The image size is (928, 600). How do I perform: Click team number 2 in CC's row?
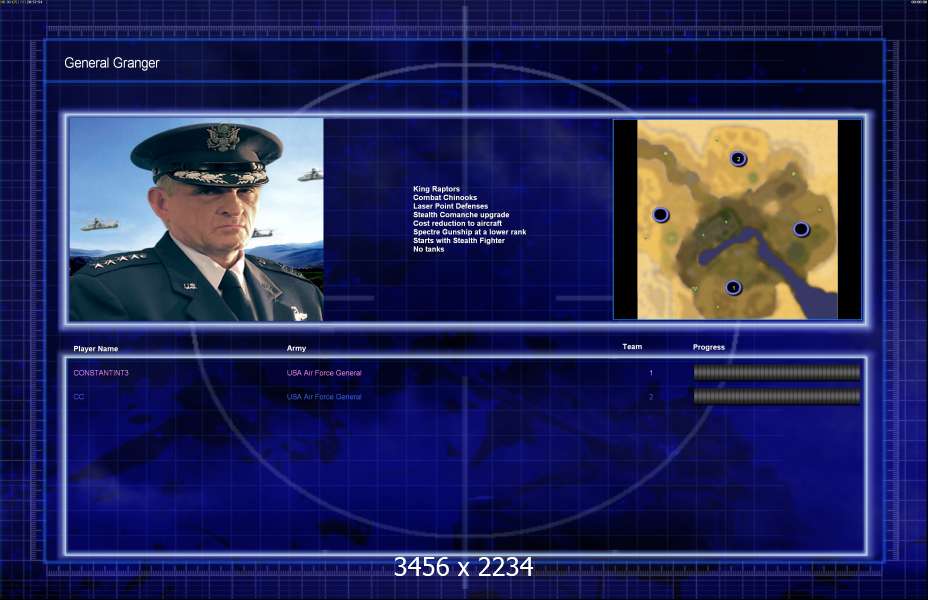click(651, 396)
